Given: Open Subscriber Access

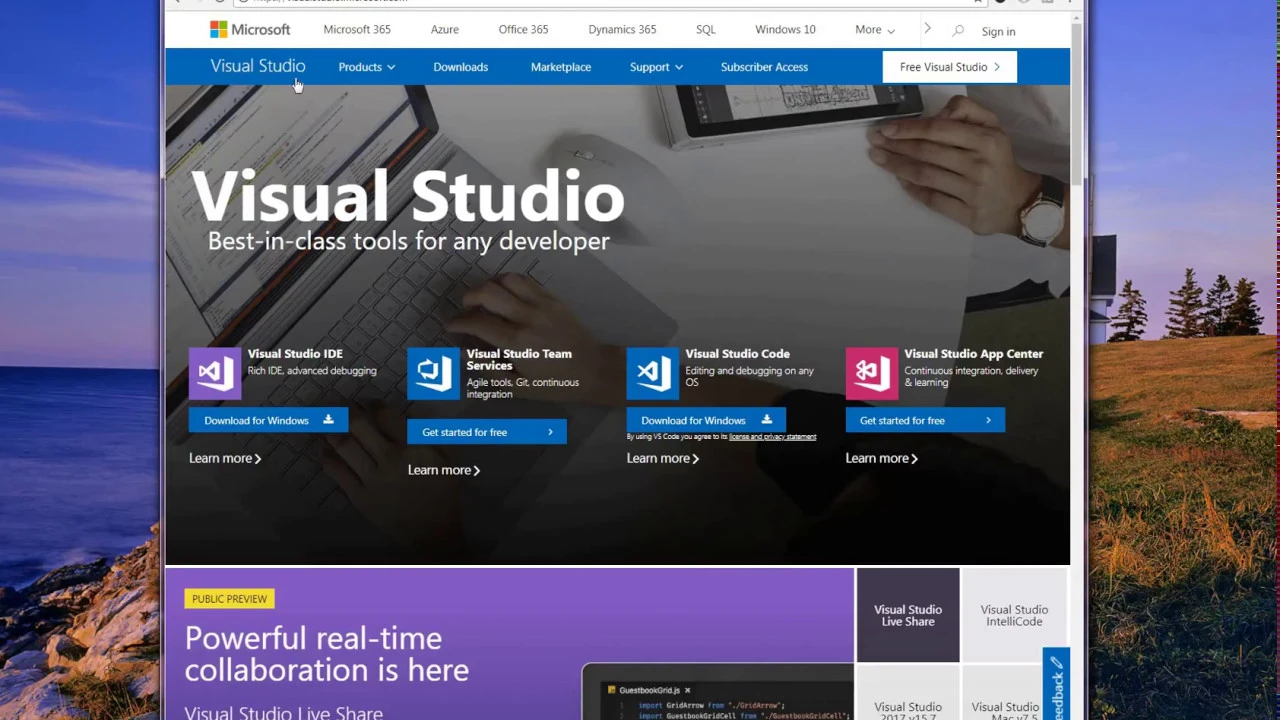Looking at the screenshot, I should (x=764, y=67).
